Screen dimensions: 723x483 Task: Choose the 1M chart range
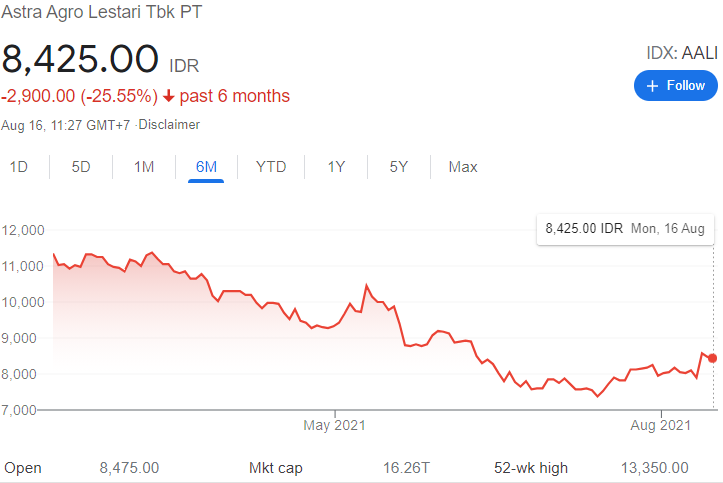(144, 167)
